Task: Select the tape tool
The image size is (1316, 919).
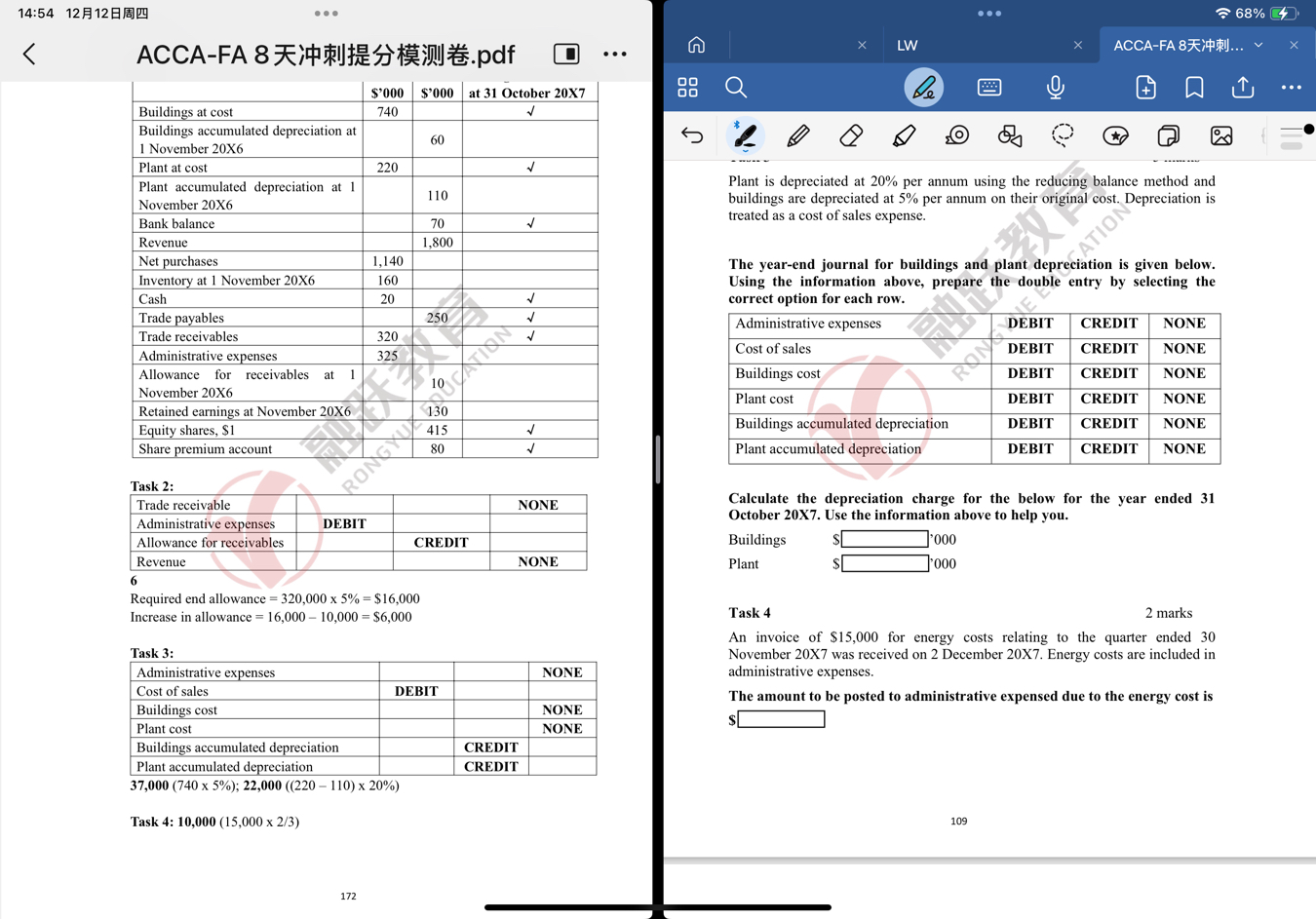Action: pyautogui.click(x=957, y=135)
